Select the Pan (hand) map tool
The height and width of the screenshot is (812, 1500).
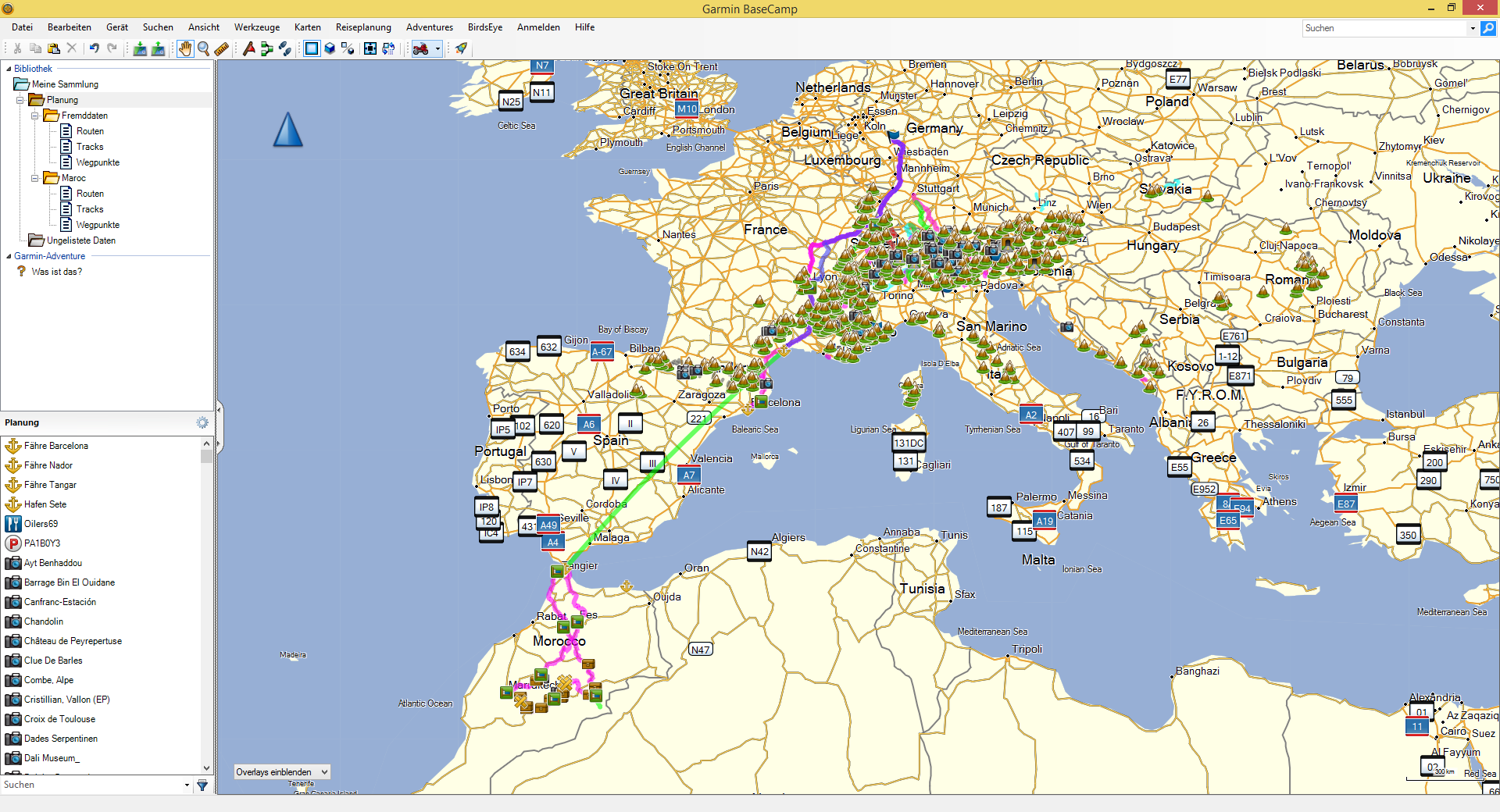pos(184,48)
